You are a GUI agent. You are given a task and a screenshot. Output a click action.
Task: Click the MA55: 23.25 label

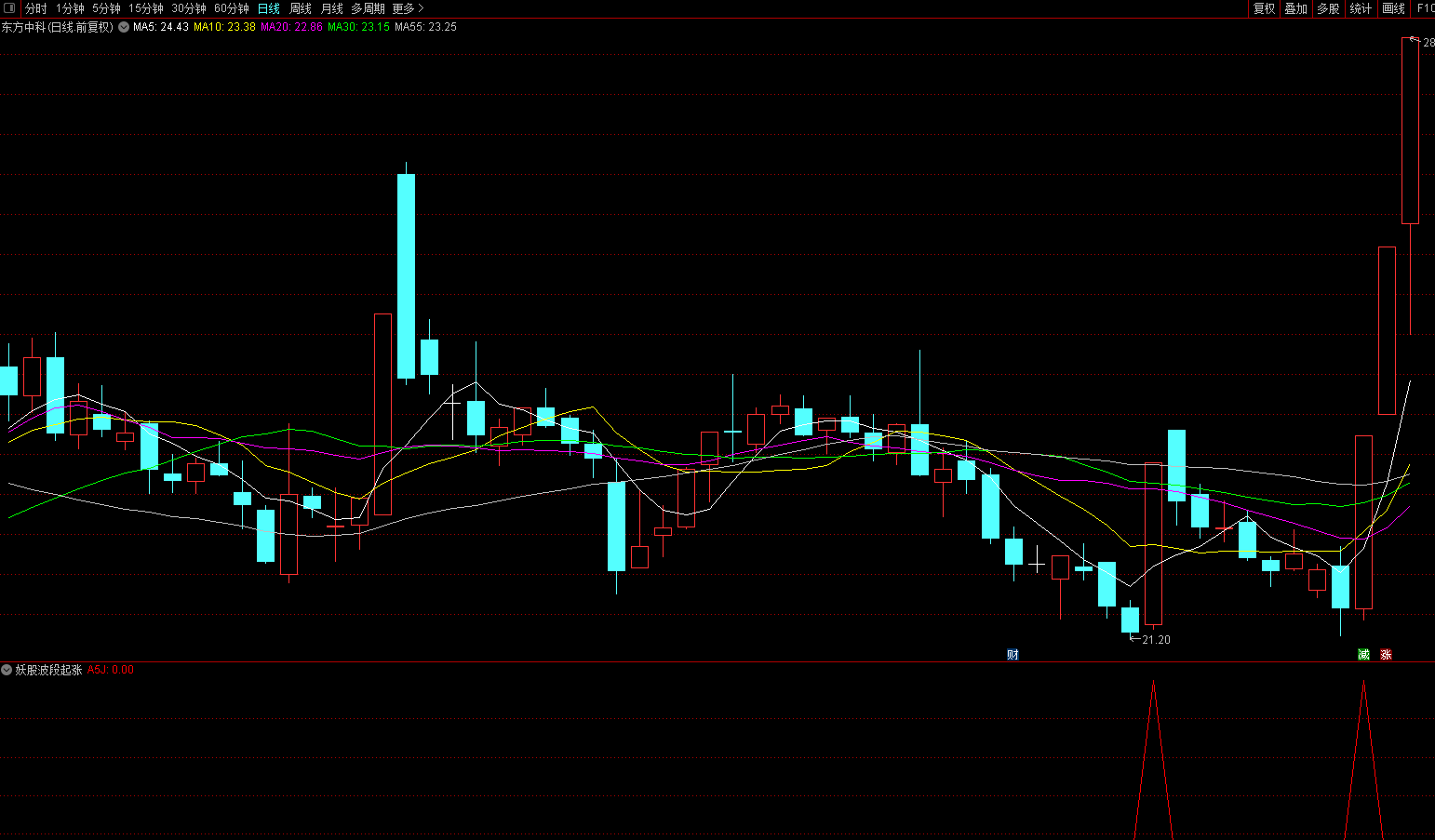coord(425,27)
